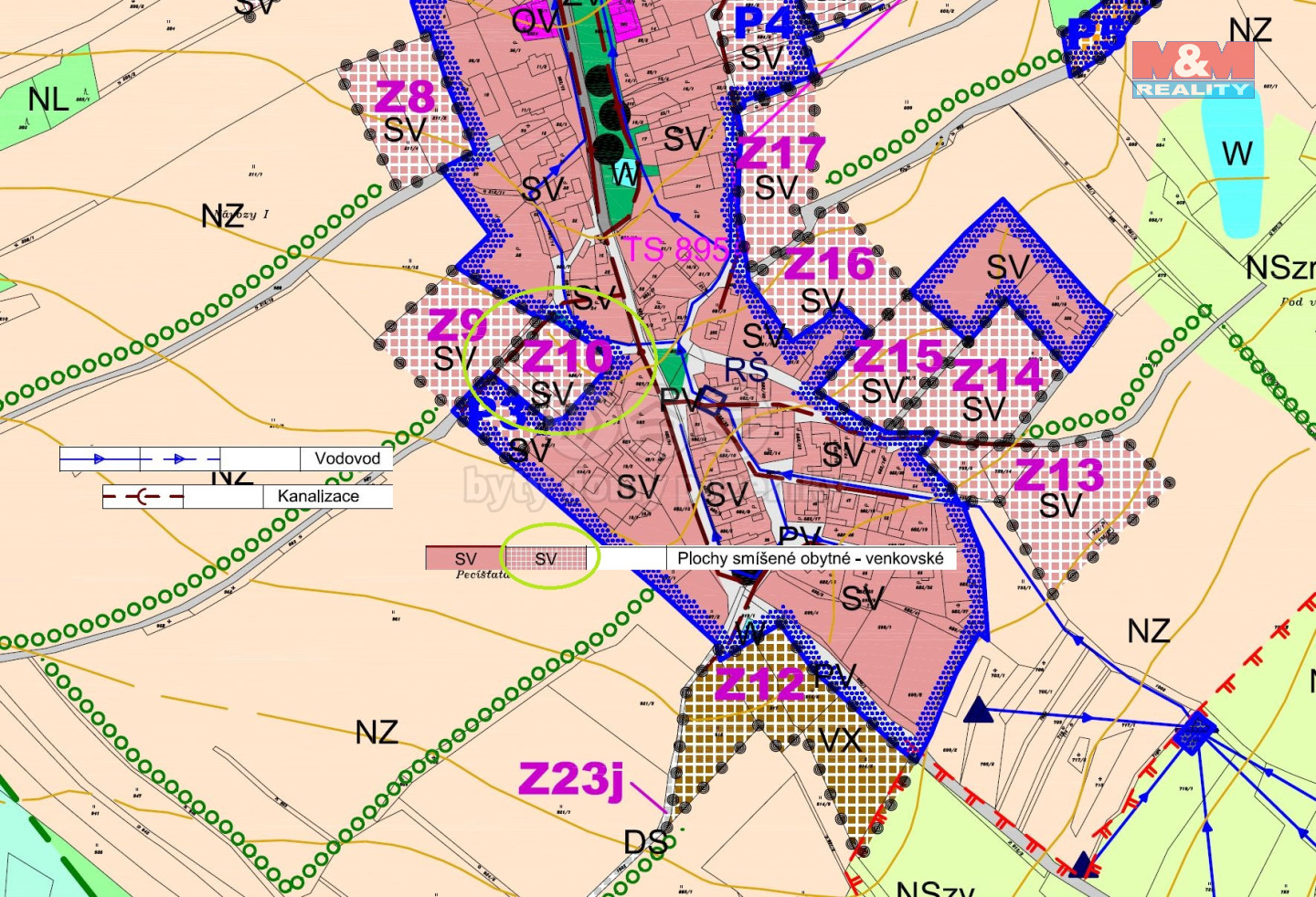Click the Vodovod blue arrow line symbol

tap(139, 459)
